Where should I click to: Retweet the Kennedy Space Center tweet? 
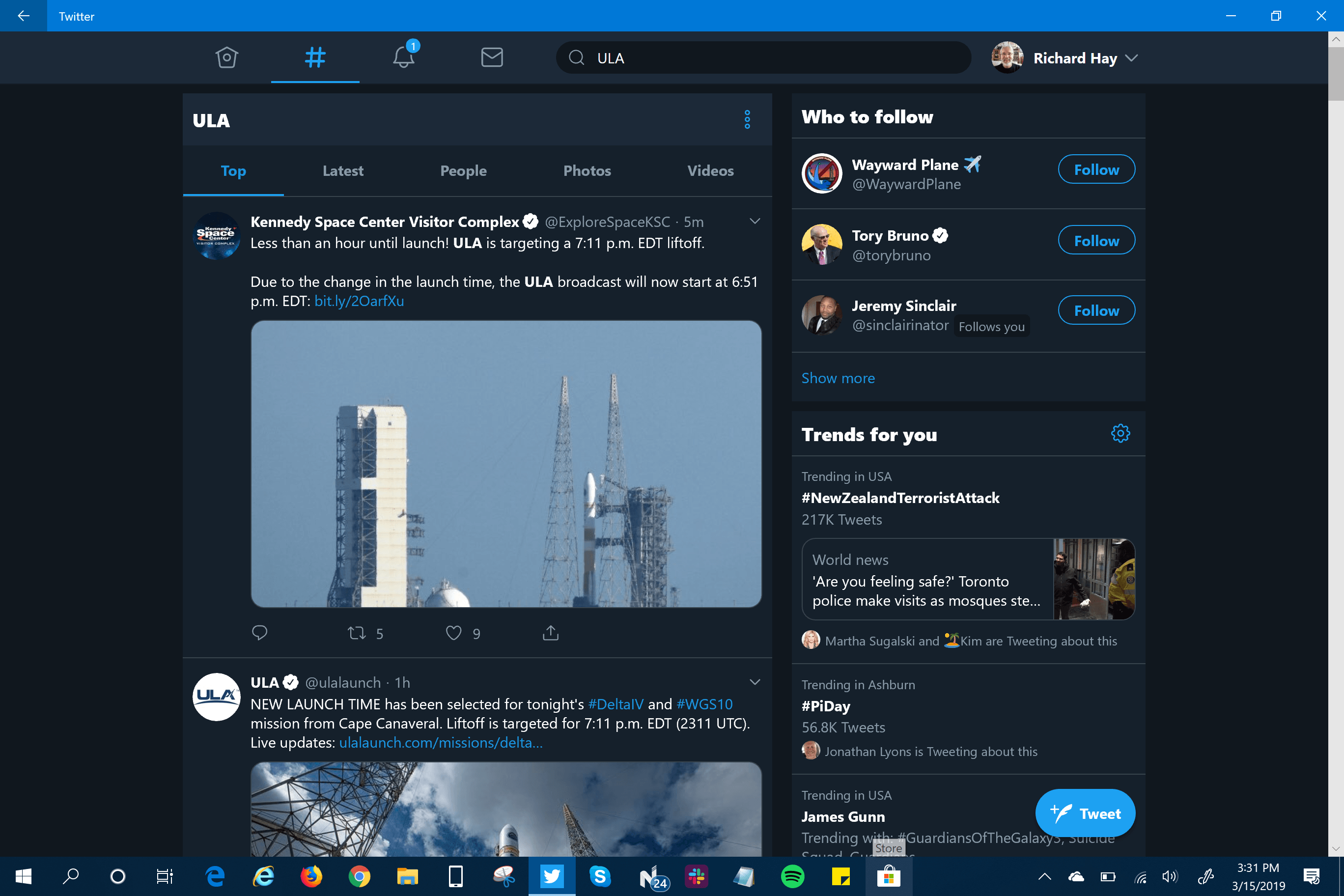tap(357, 633)
